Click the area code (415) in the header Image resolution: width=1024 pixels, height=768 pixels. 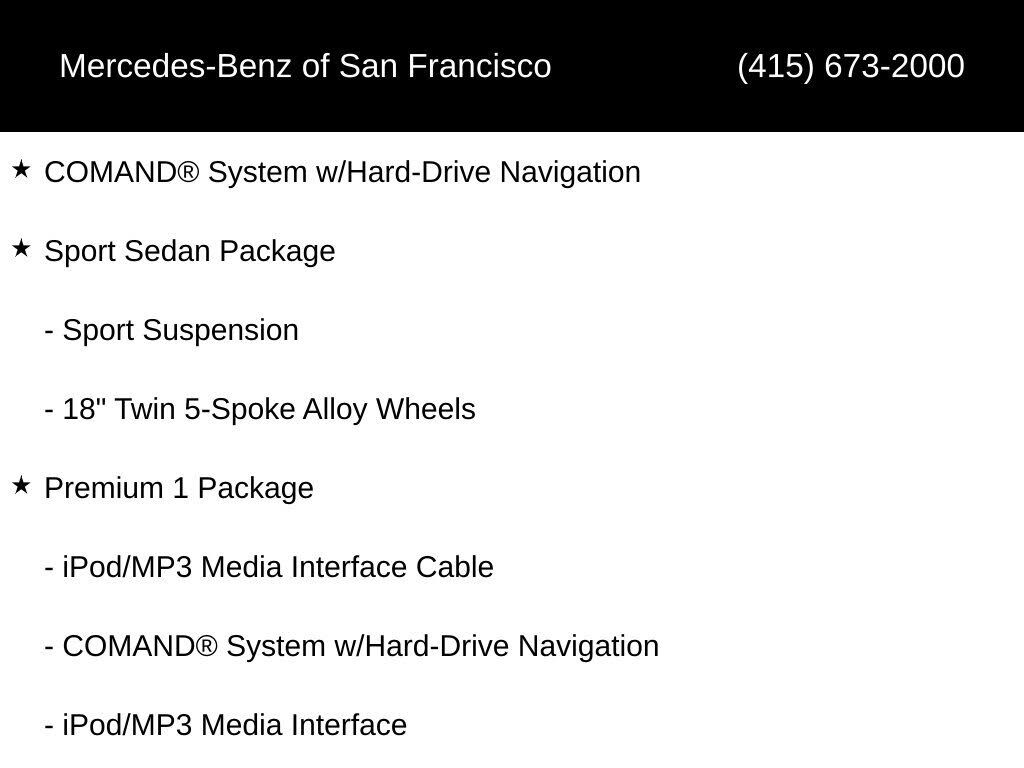coord(776,66)
